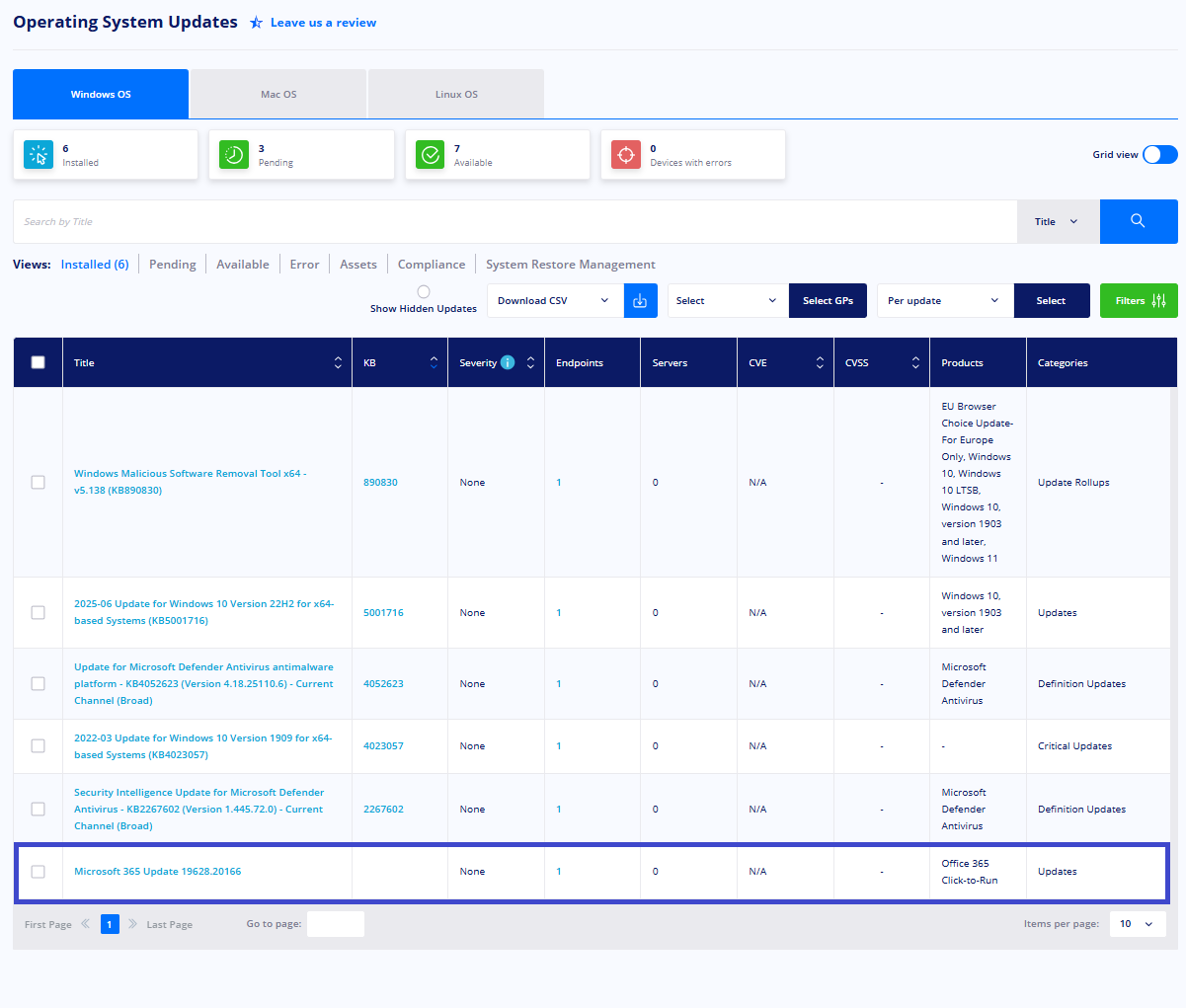Click the CSV download icon button
The height and width of the screenshot is (1008, 1186).
click(x=640, y=301)
